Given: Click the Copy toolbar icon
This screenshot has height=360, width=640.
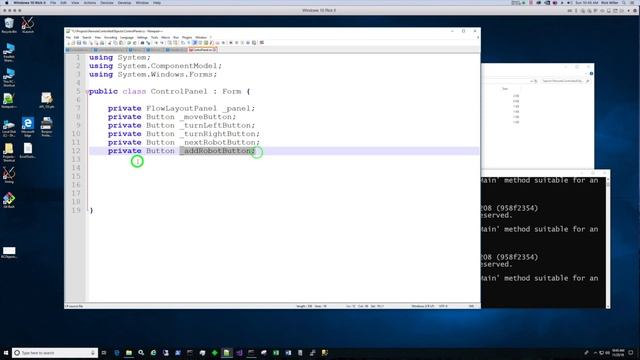Looking at the screenshot, I should [115, 42].
